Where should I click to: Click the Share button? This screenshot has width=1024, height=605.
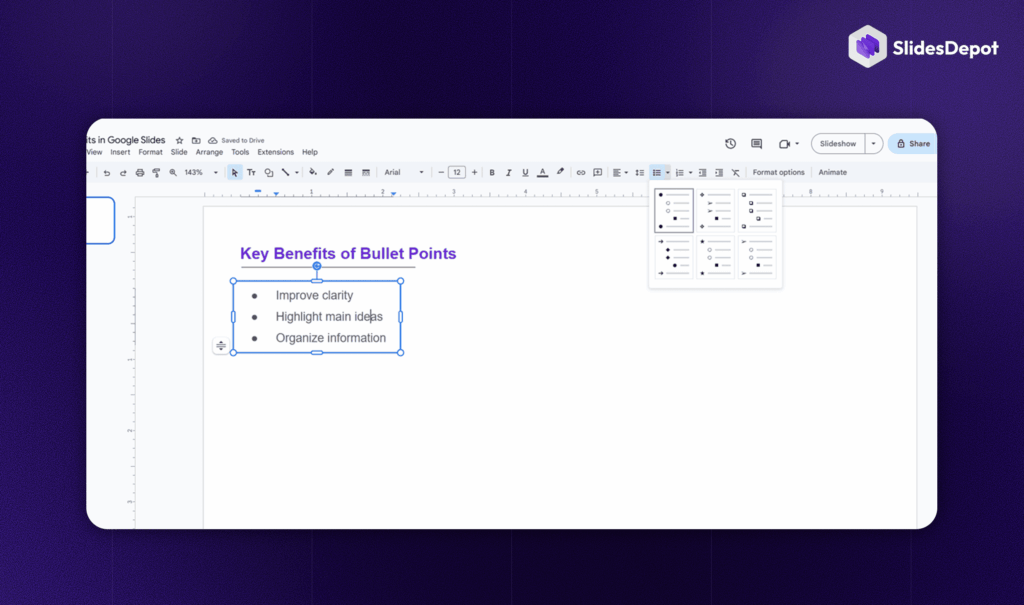(913, 143)
